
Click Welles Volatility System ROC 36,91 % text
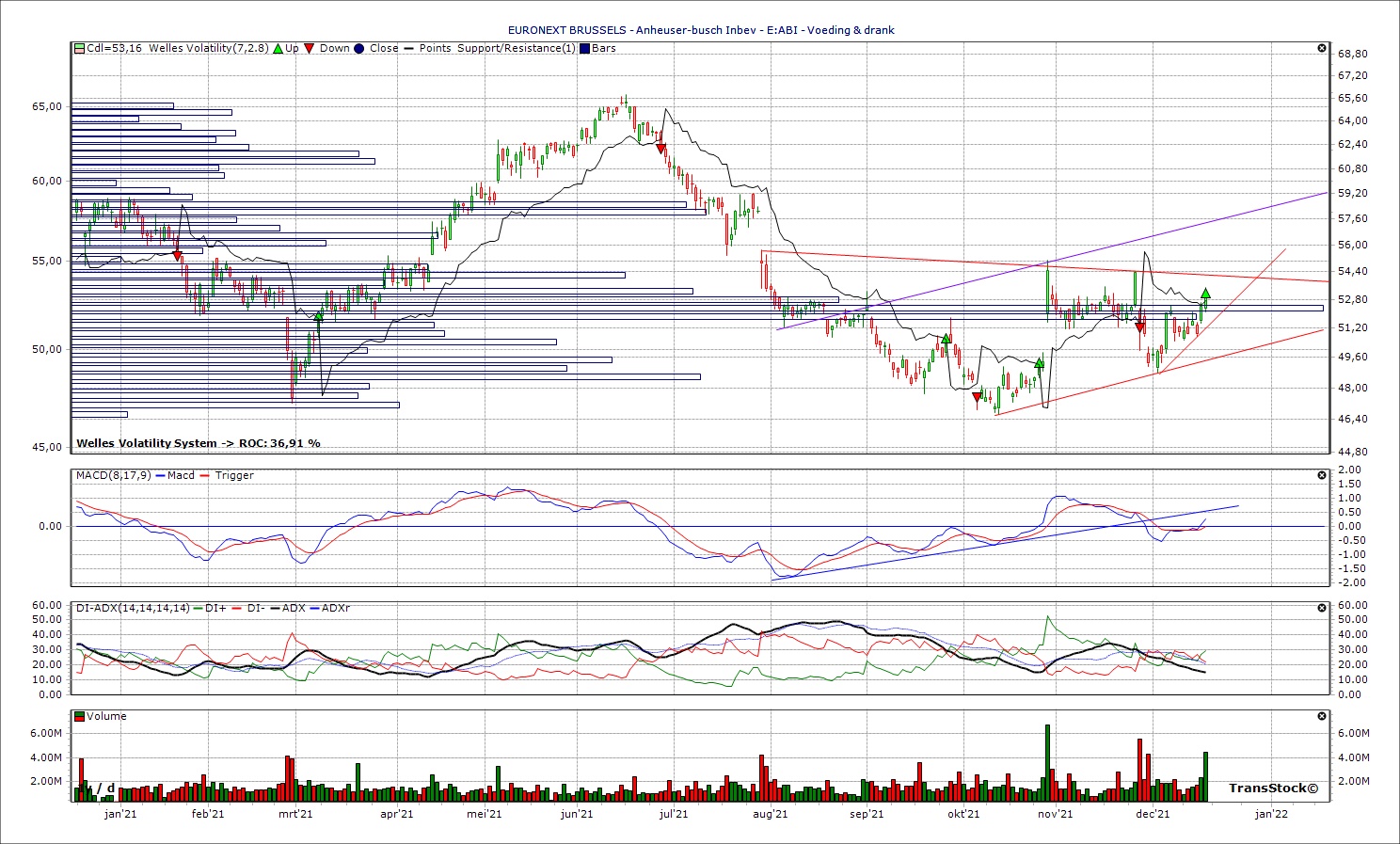coord(199,443)
